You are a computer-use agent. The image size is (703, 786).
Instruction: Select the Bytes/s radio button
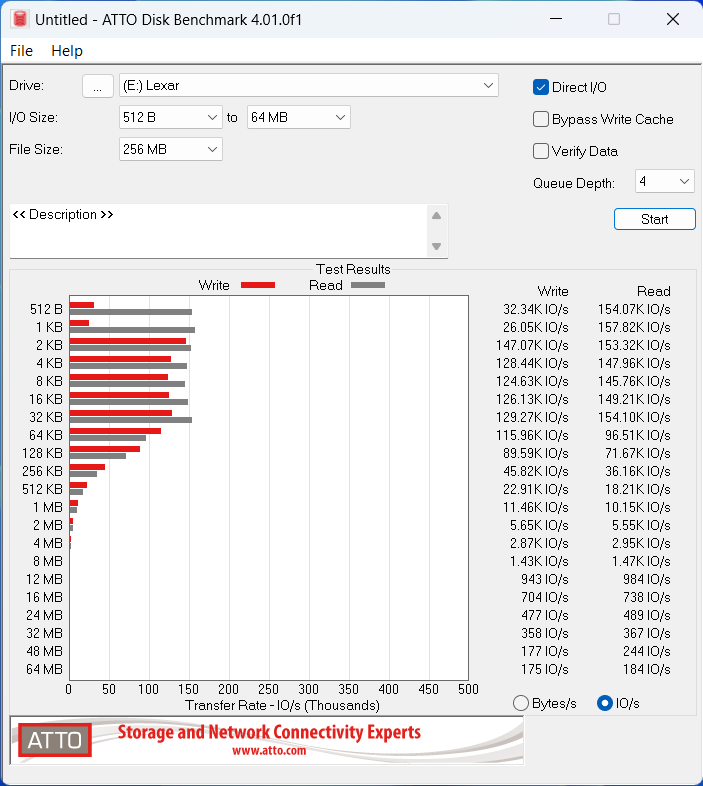click(521, 703)
